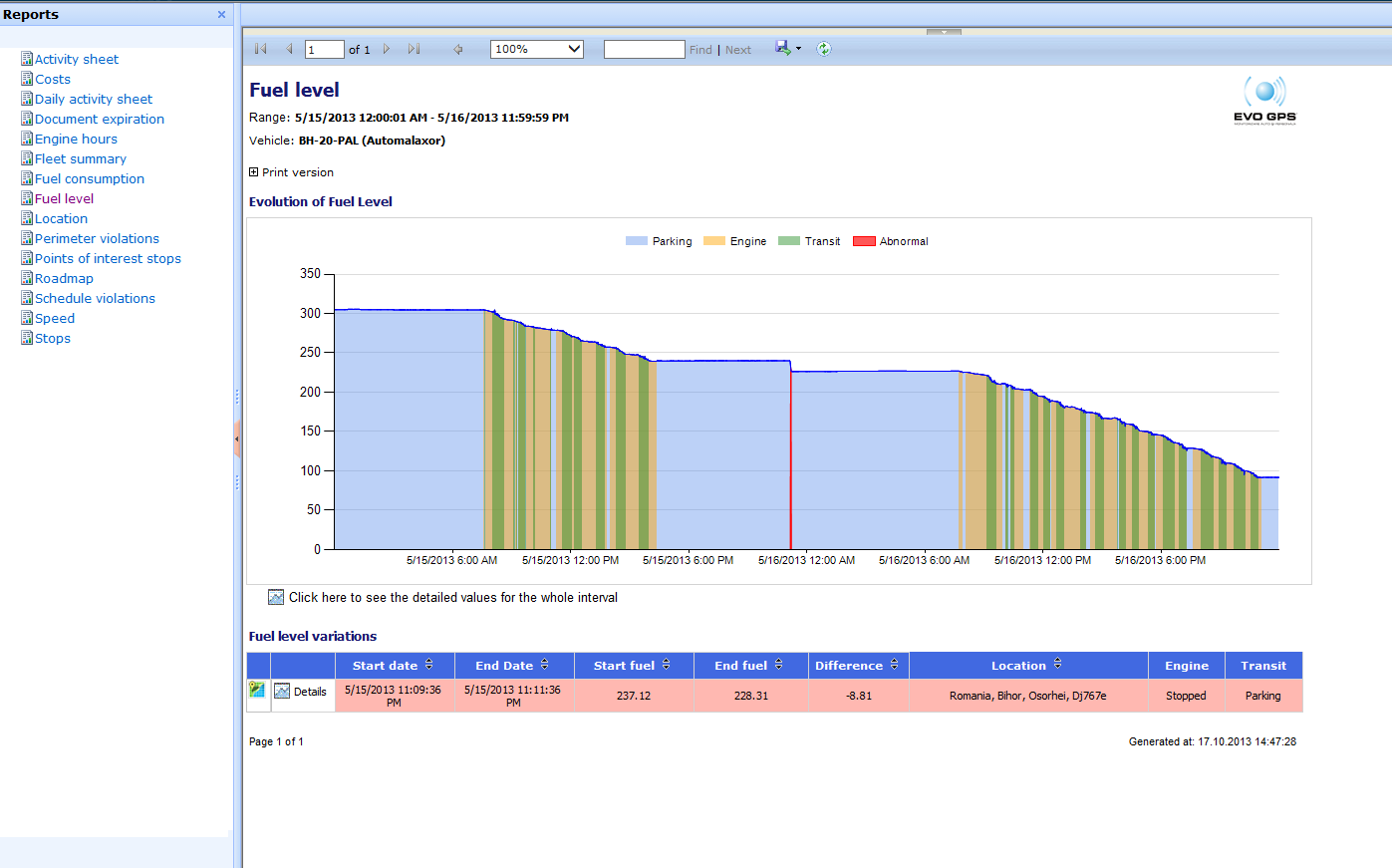Click the Details link in the table row
1392x868 pixels.
click(x=310, y=692)
